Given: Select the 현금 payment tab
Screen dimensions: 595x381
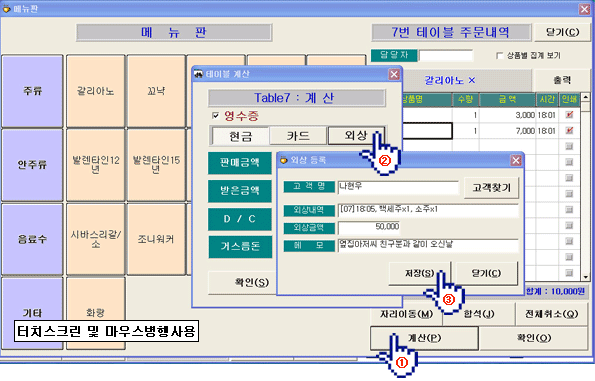Looking at the screenshot, I should (x=240, y=136).
